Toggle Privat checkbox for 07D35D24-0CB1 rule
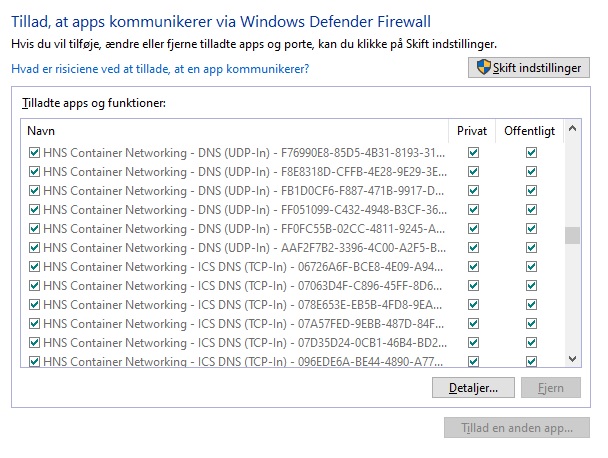The width and height of the screenshot is (608, 458). (473, 342)
